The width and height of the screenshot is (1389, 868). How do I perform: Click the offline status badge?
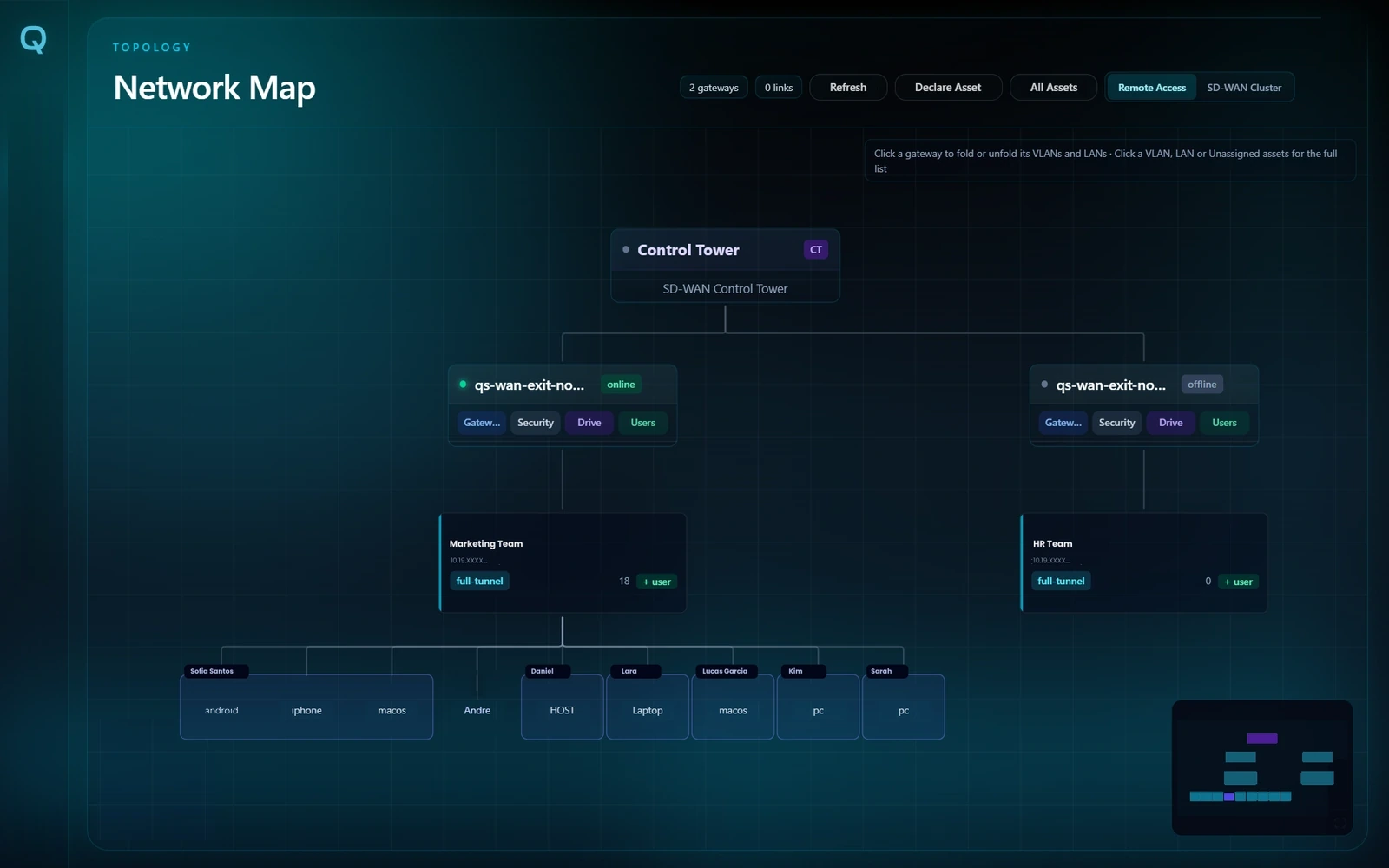[x=1202, y=385]
